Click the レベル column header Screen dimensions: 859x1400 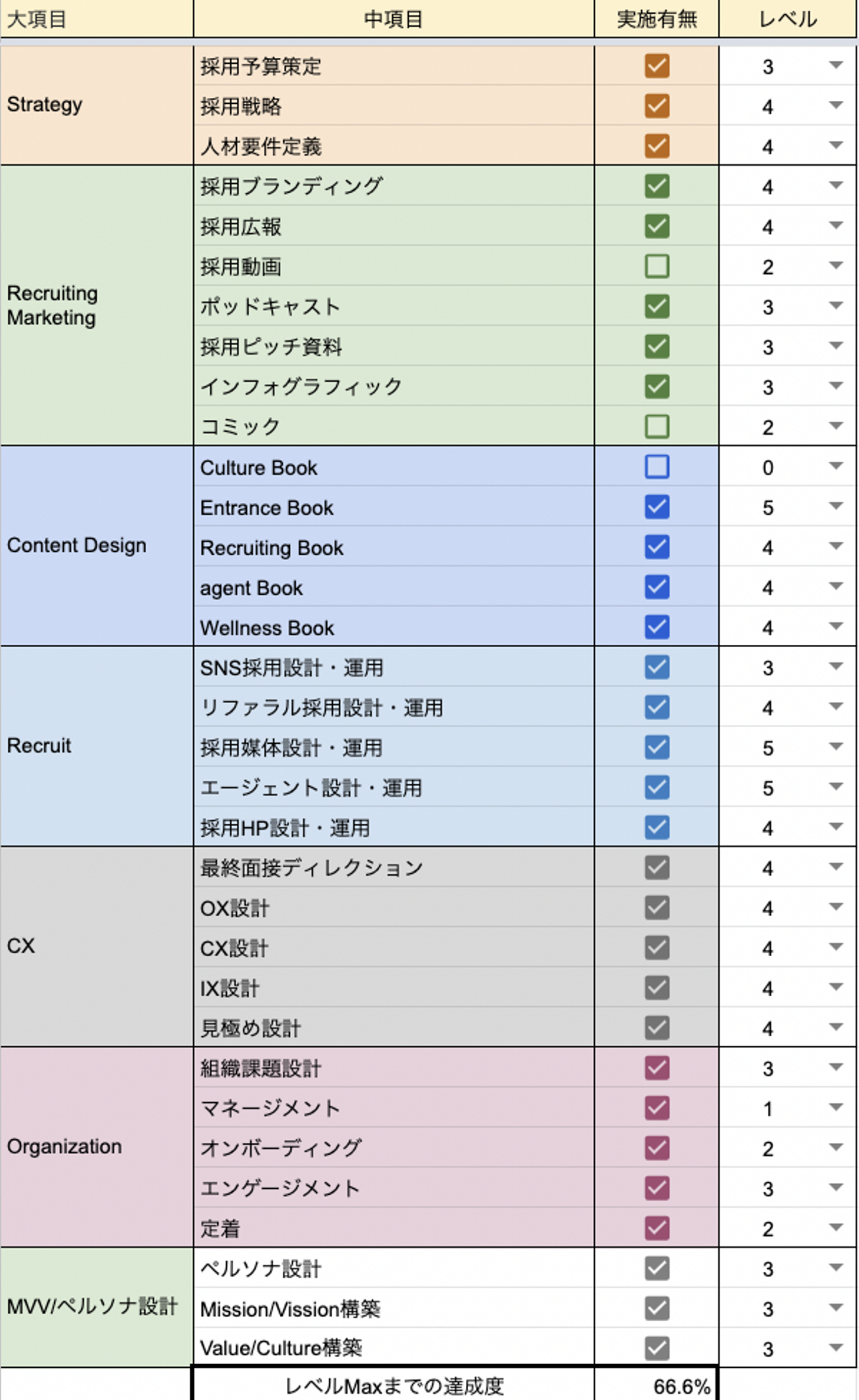tap(787, 19)
